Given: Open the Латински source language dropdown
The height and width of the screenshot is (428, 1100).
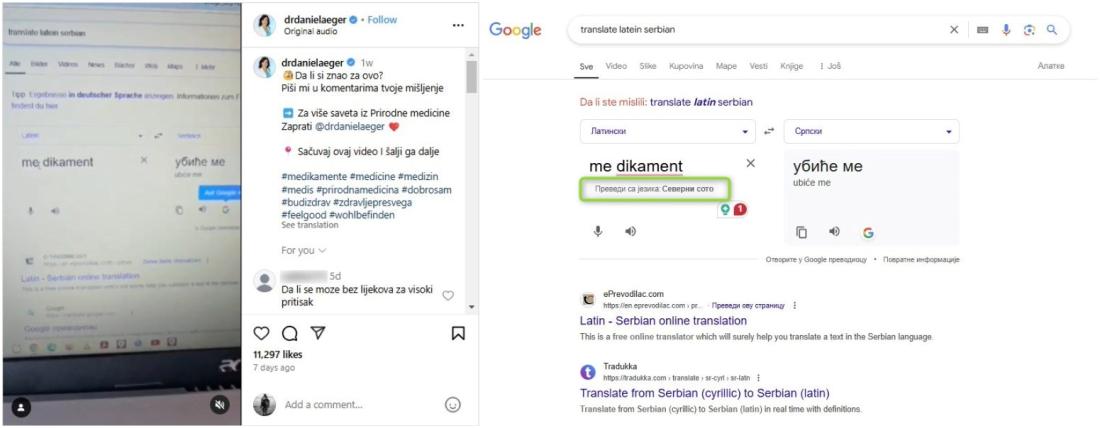Looking at the screenshot, I should point(667,131).
